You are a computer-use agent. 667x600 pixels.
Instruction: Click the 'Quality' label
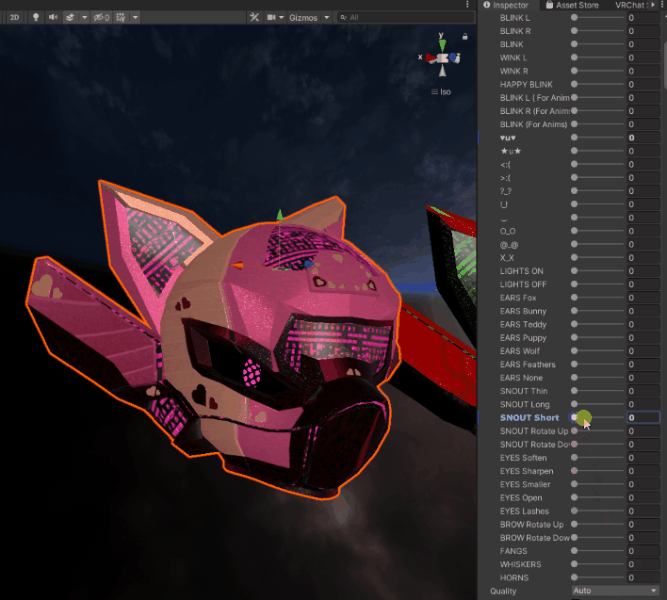[503, 591]
